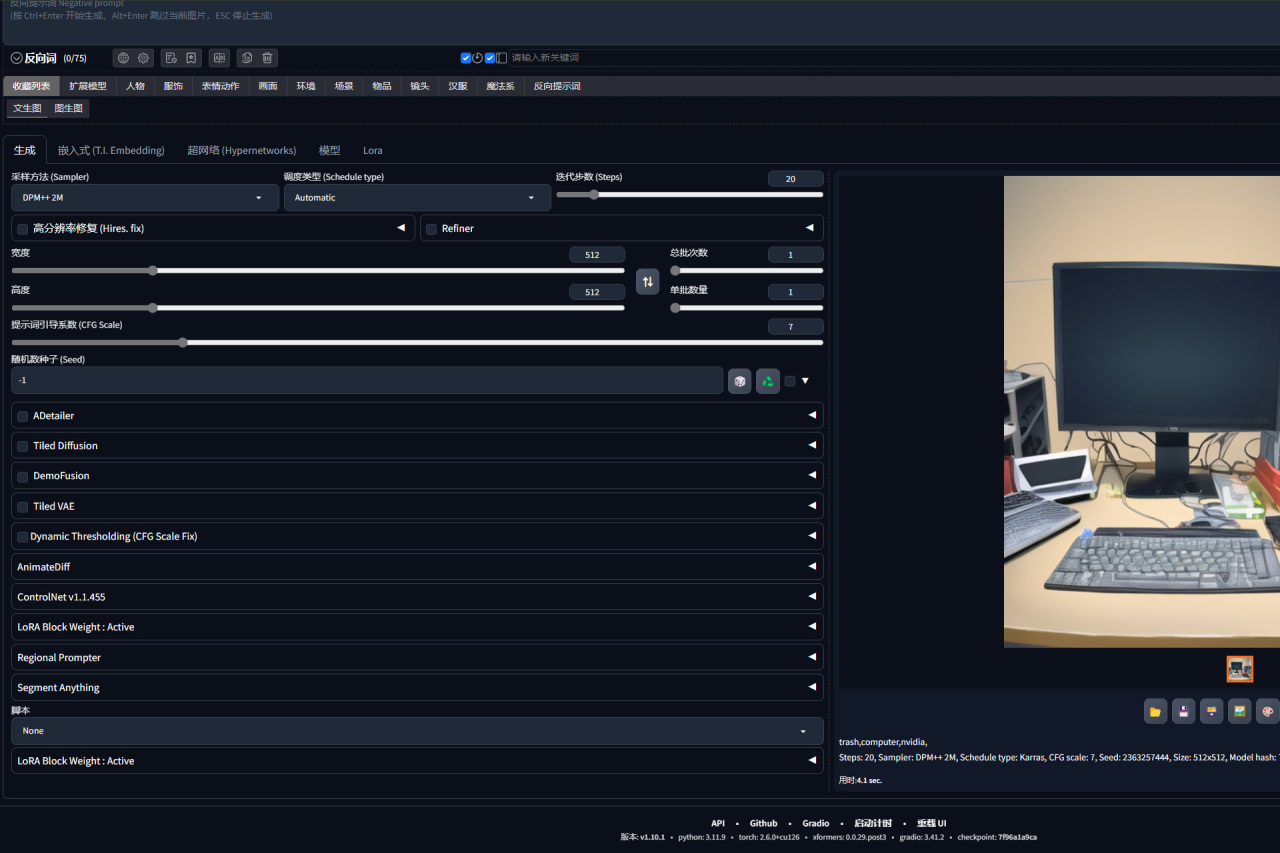Switch to the 模型 tab

tap(329, 150)
